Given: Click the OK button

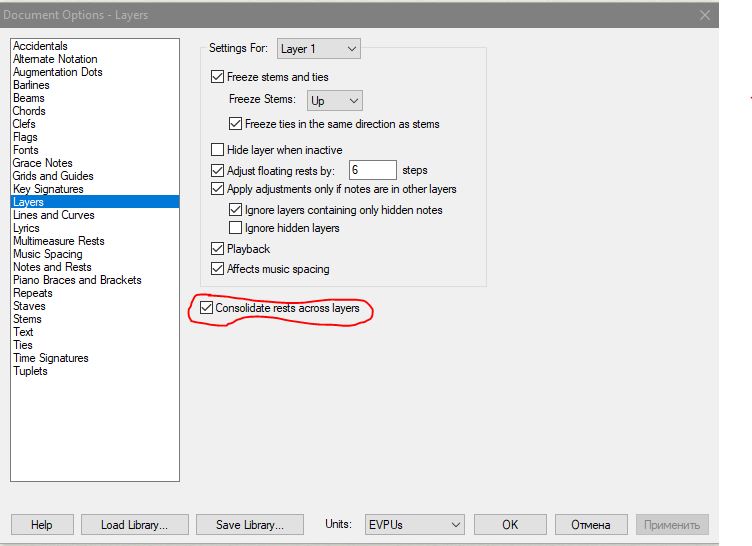Looking at the screenshot, I should [x=510, y=525].
